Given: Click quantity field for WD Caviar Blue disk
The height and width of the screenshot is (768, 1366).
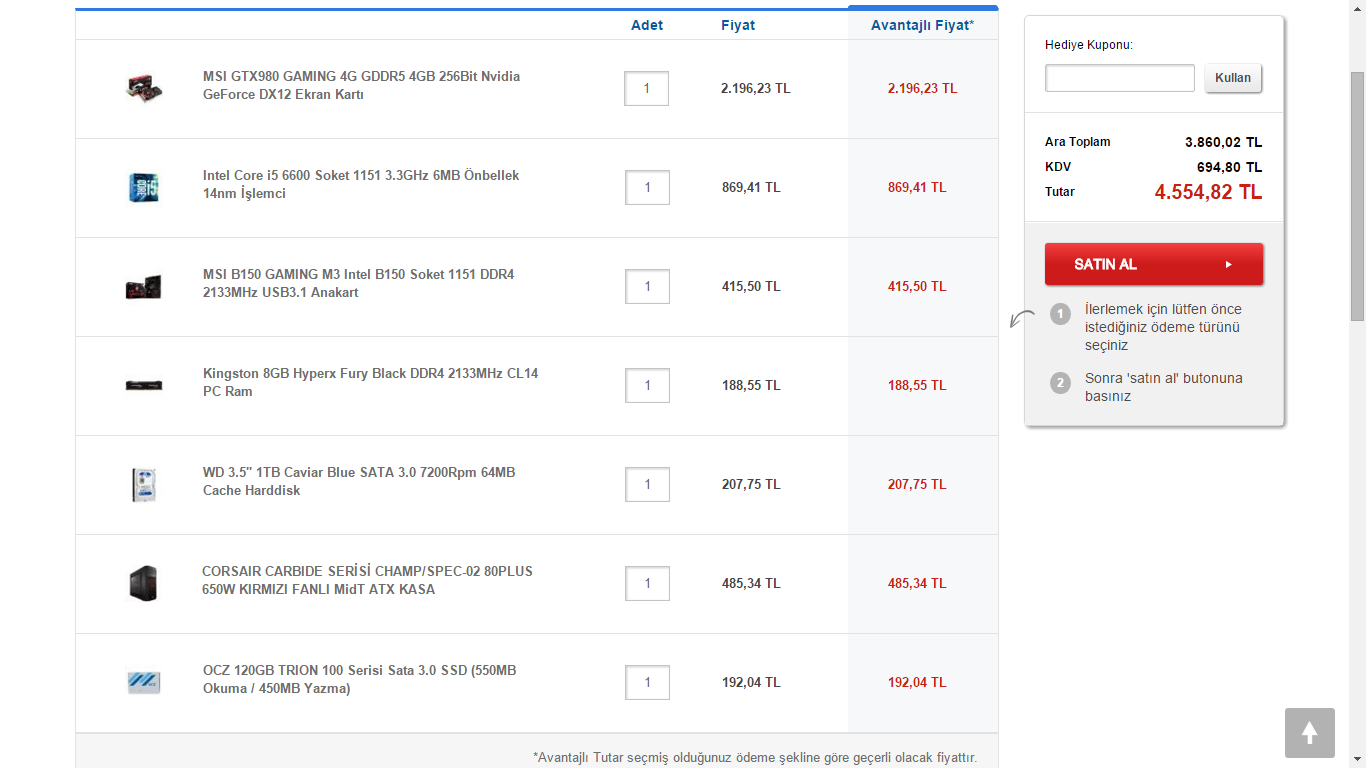Looking at the screenshot, I should (x=647, y=484).
